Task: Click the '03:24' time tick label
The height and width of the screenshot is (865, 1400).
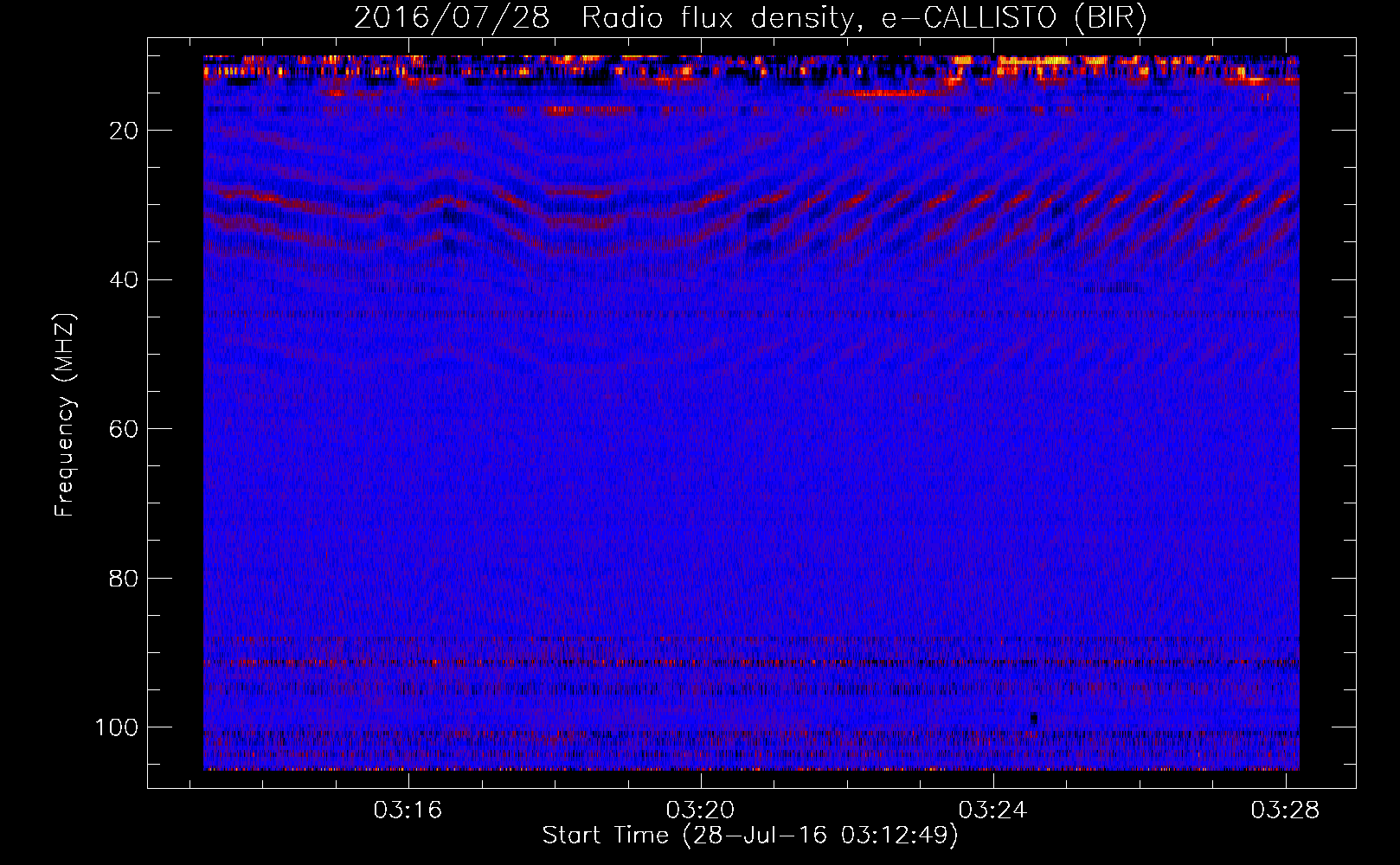Action: coord(992,810)
